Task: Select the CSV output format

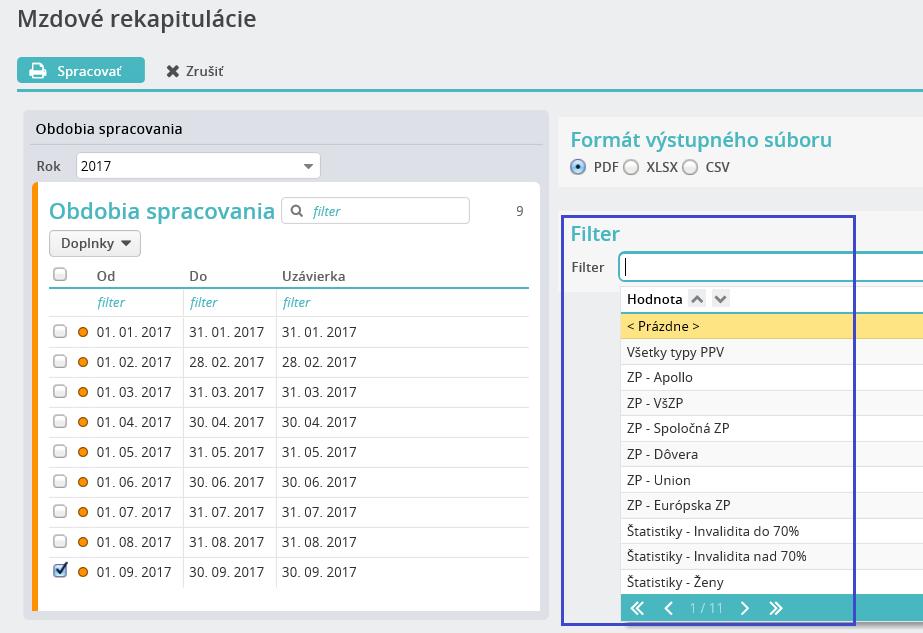Action: pyautogui.click(x=690, y=167)
